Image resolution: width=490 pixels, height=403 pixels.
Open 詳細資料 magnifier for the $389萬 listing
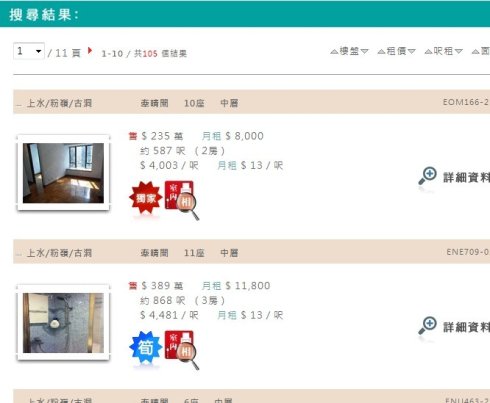[x=427, y=326]
